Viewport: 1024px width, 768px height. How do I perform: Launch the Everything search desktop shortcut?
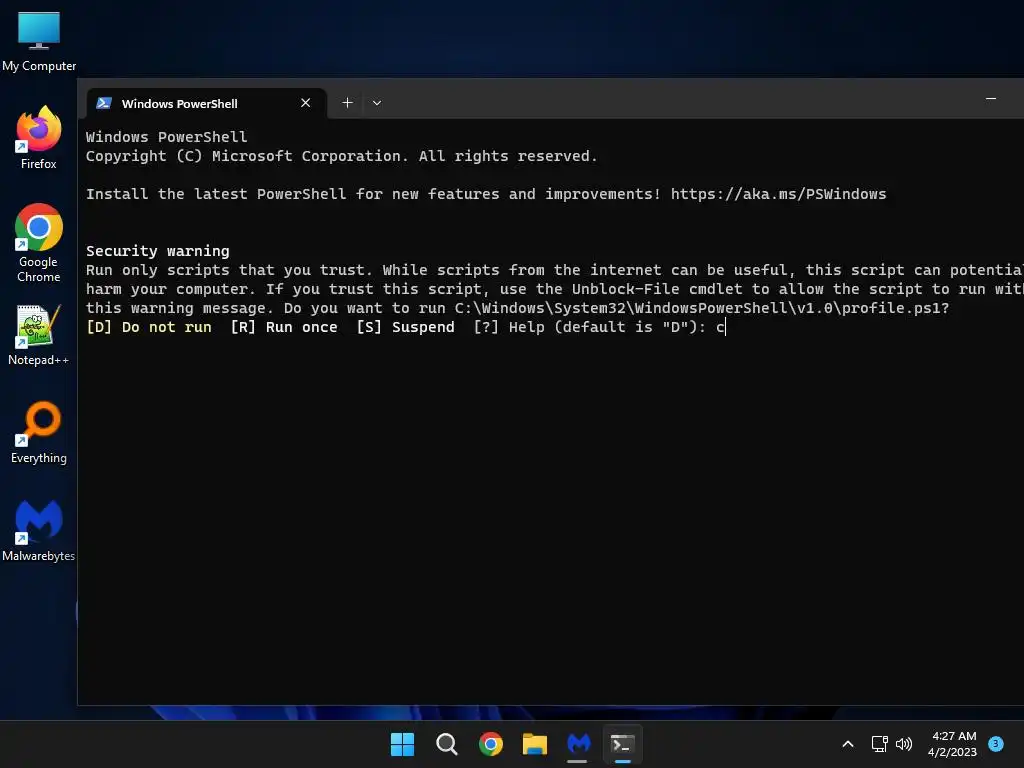click(39, 433)
